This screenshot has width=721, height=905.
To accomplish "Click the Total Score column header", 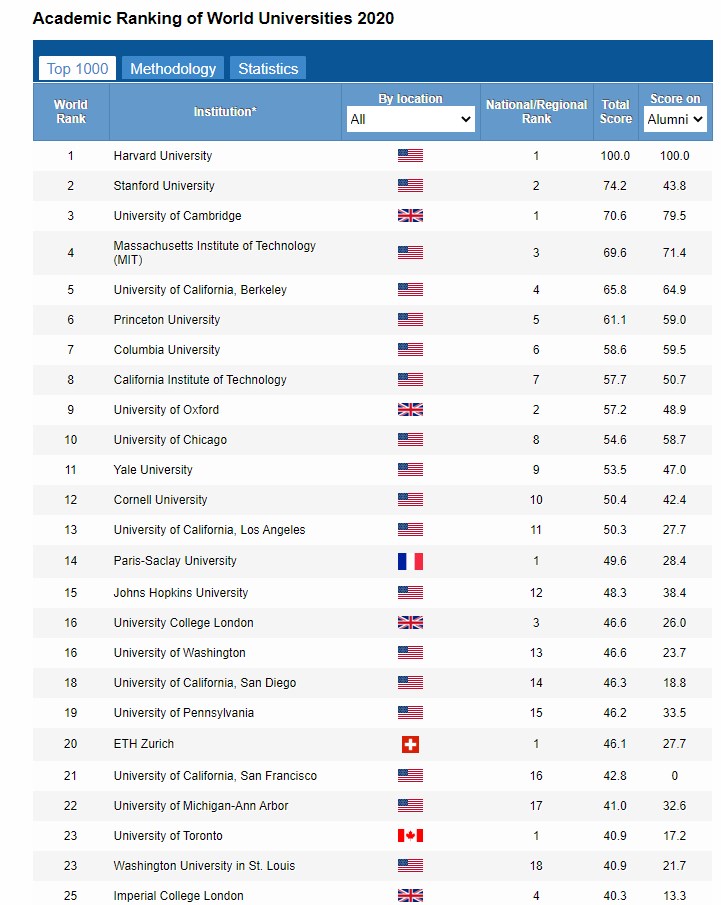I will pos(615,111).
